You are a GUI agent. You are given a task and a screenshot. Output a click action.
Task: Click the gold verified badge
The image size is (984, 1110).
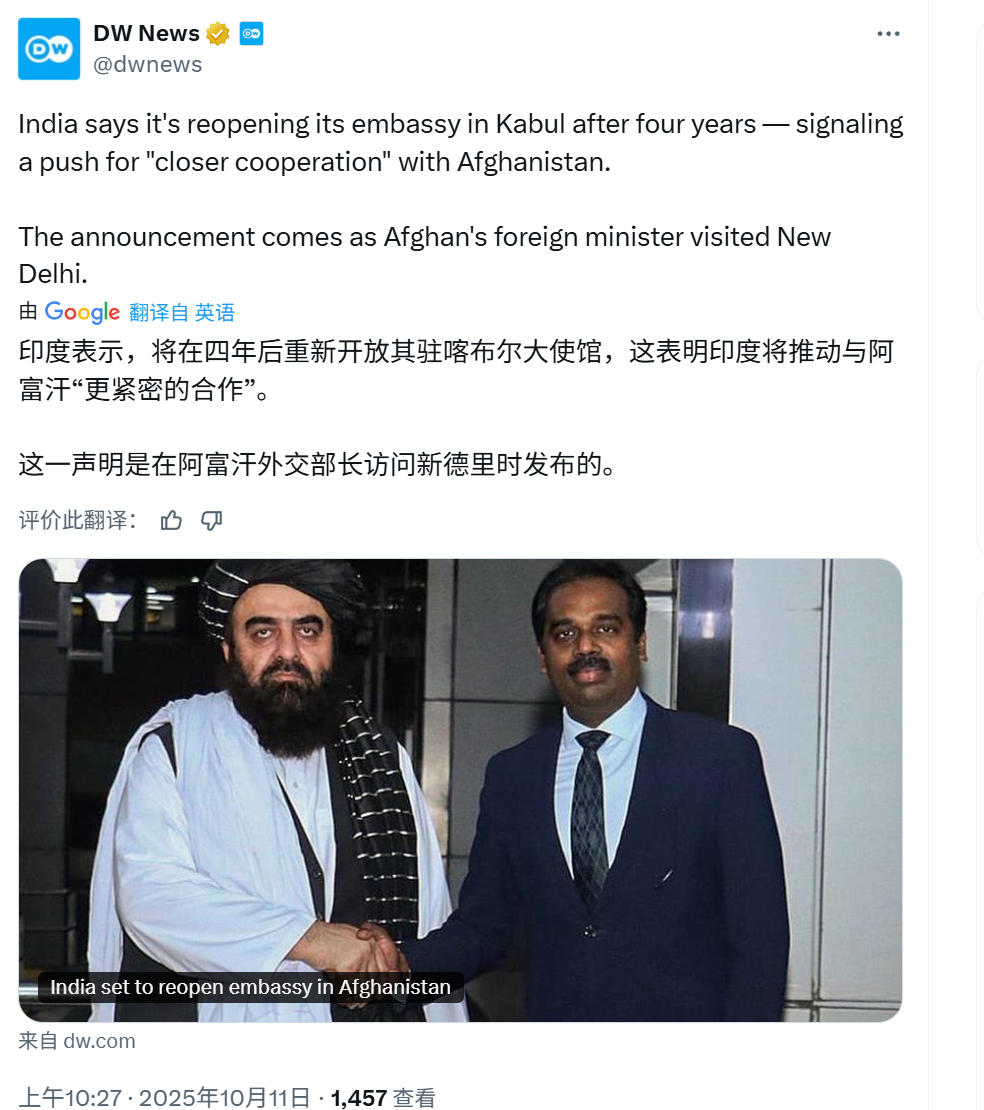[x=218, y=33]
